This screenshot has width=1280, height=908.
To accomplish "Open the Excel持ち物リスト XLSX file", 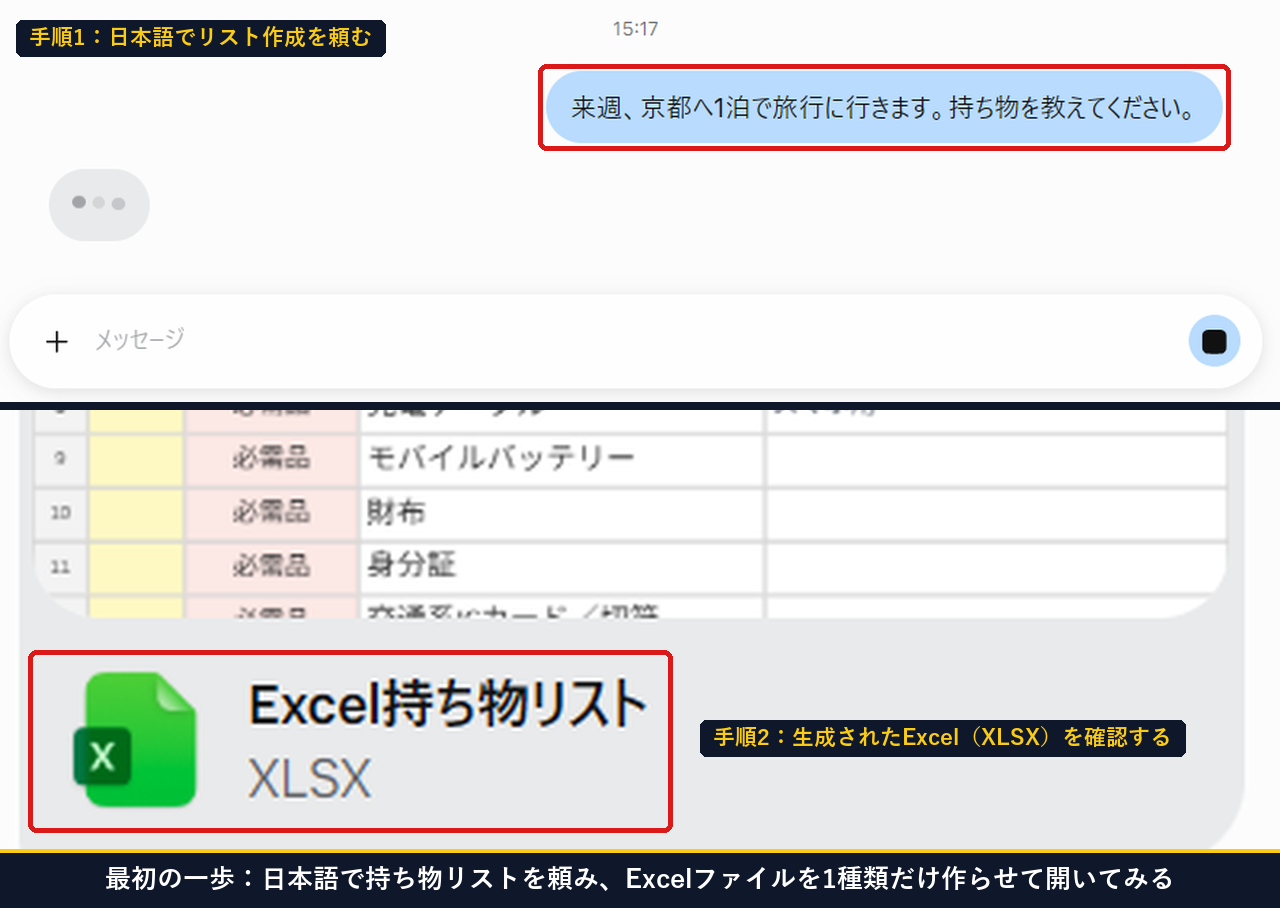I will point(350,741).
